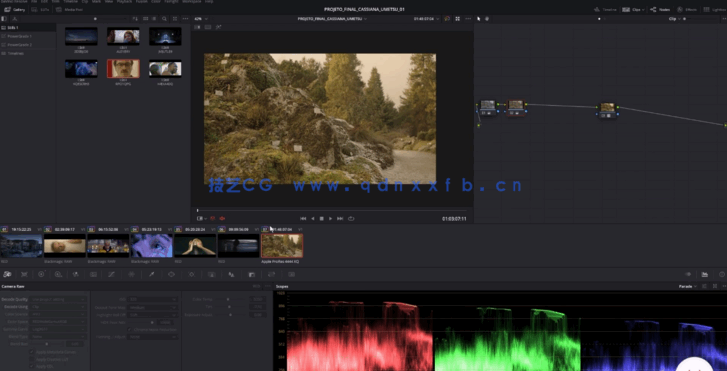Adjust the Exposure Adjust slider
This screenshot has width=727, height=371.
[230, 314]
